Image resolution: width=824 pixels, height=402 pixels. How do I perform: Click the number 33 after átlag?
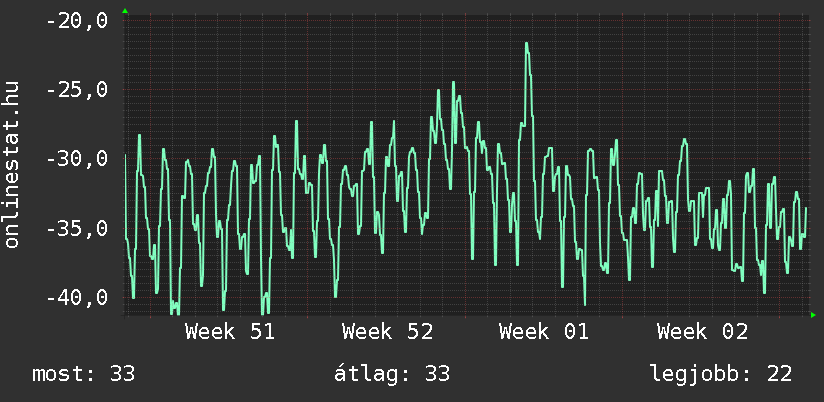(x=437, y=374)
